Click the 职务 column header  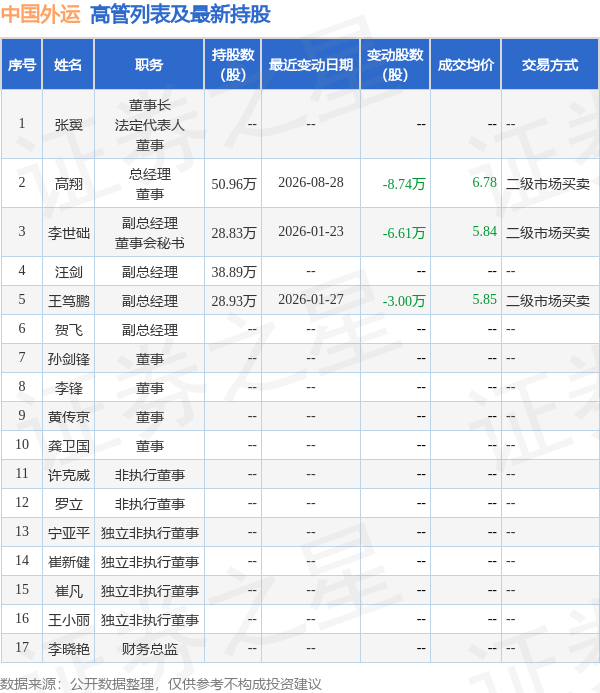click(149, 65)
